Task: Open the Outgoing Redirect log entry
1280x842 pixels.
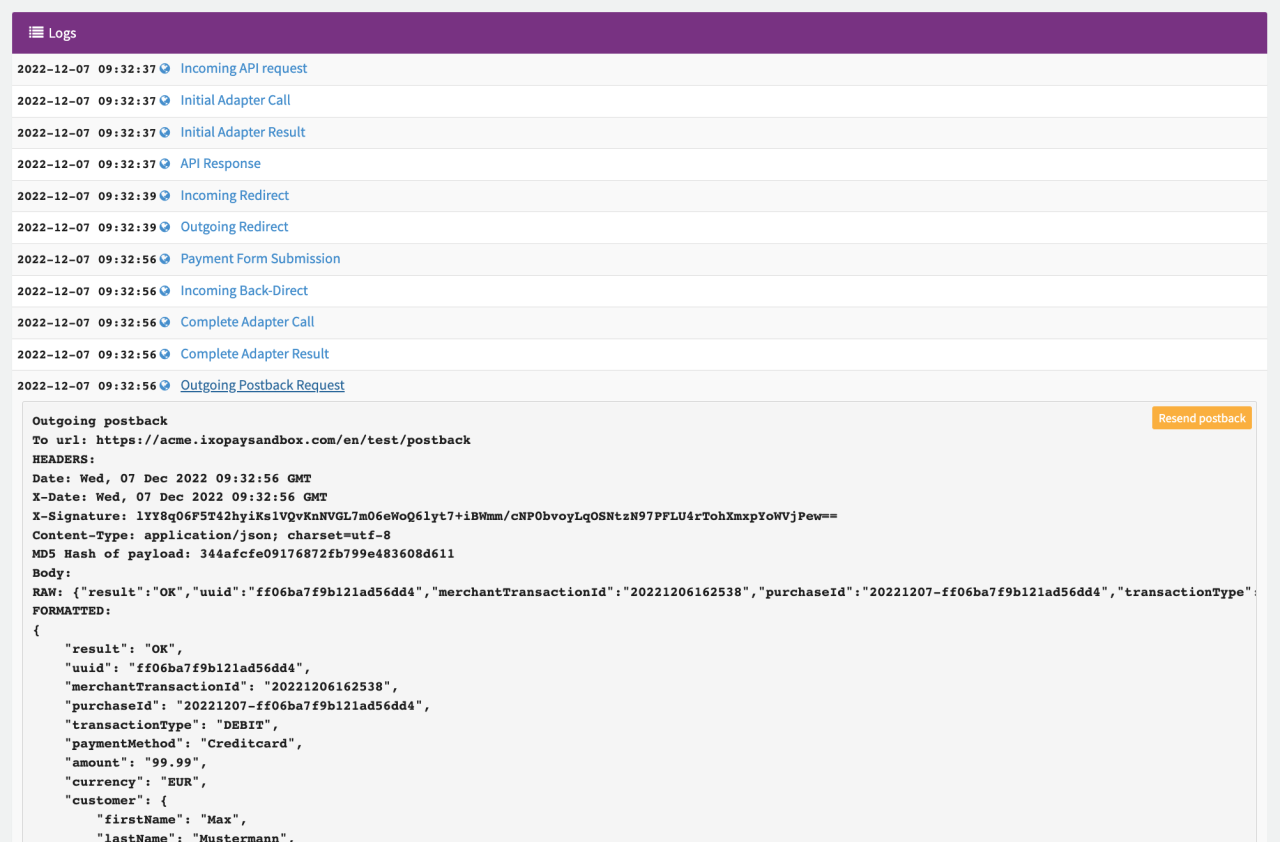Action: click(x=234, y=227)
